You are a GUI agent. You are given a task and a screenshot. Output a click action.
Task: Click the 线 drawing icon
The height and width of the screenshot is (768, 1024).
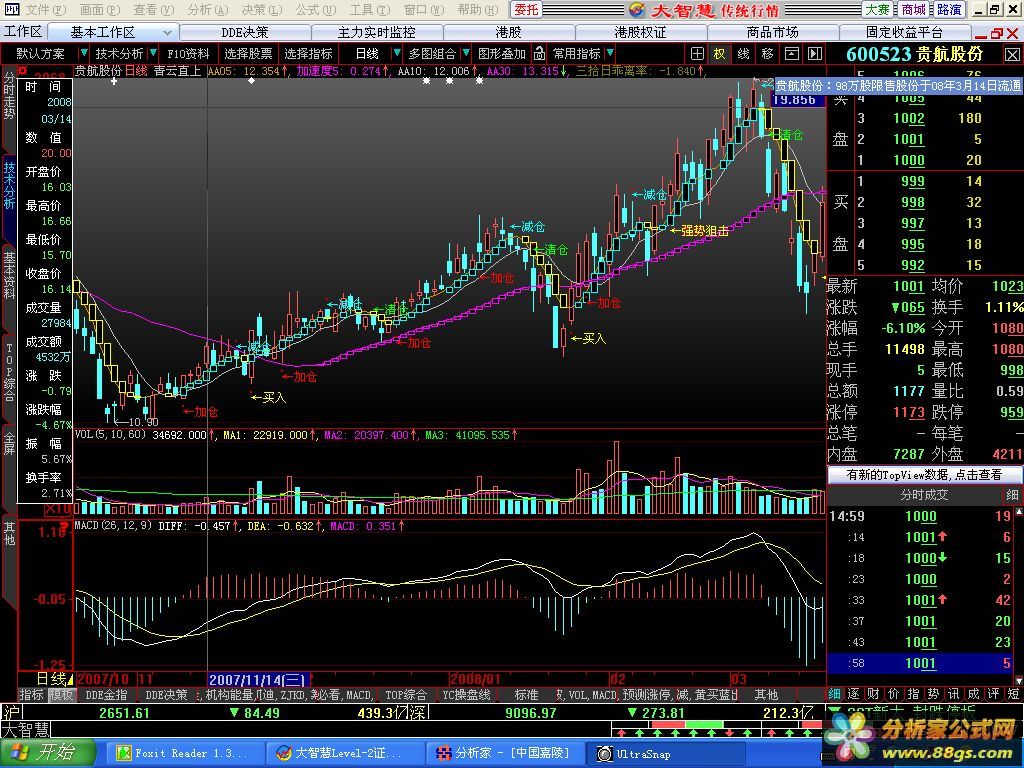coord(743,54)
